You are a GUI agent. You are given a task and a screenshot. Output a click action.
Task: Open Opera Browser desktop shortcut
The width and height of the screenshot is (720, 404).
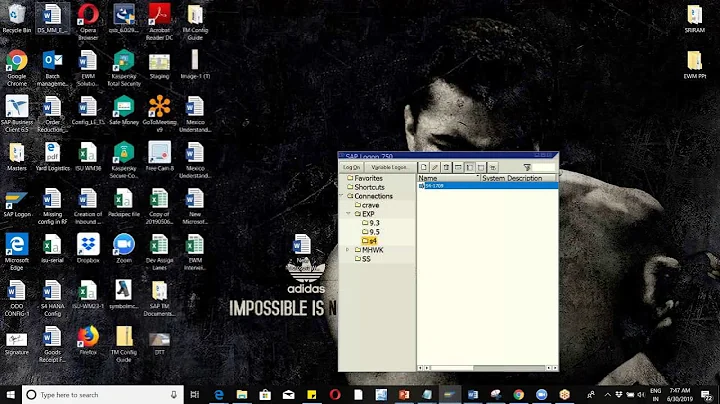pyautogui.click(x=88, y=22)
